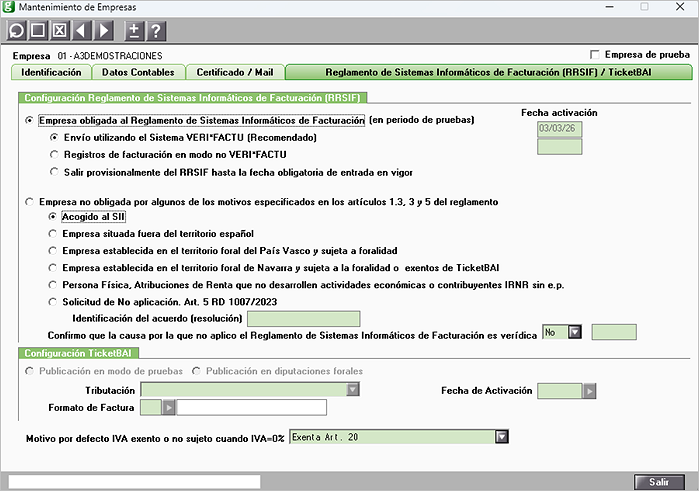Click the Formato de Factura description white field
Image resolution: width=699 pixels, height=491 pixels.
pyautogui.click(x=251, y=408)
